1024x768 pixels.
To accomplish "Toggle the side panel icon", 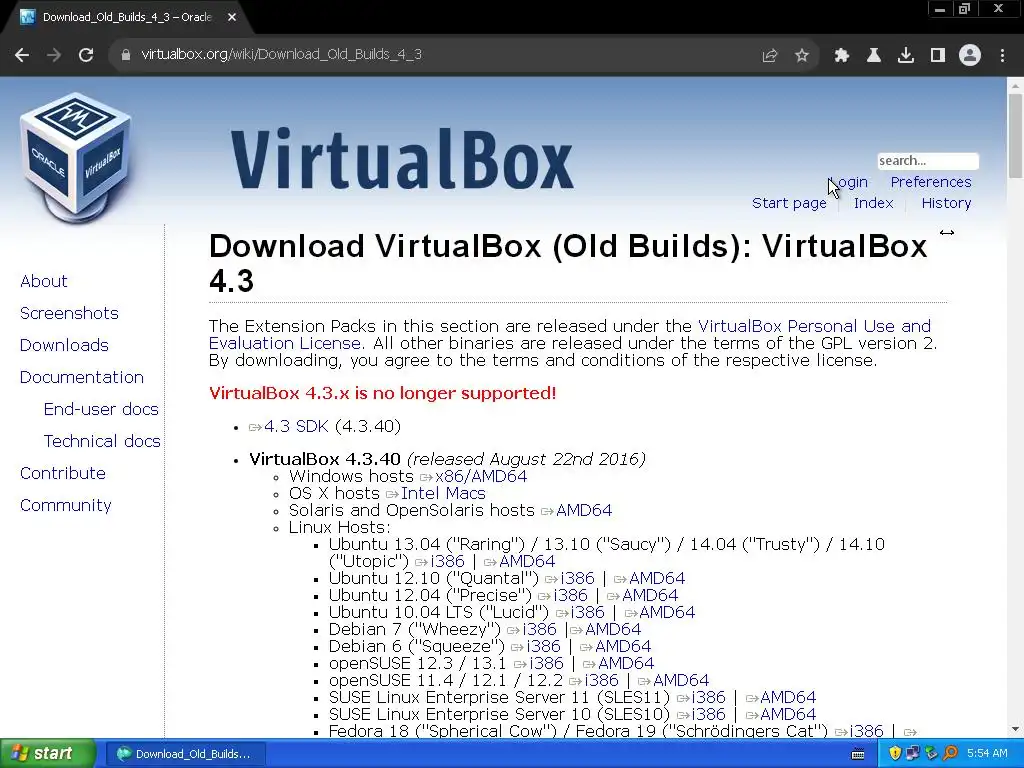I will (x=938, y=56).
